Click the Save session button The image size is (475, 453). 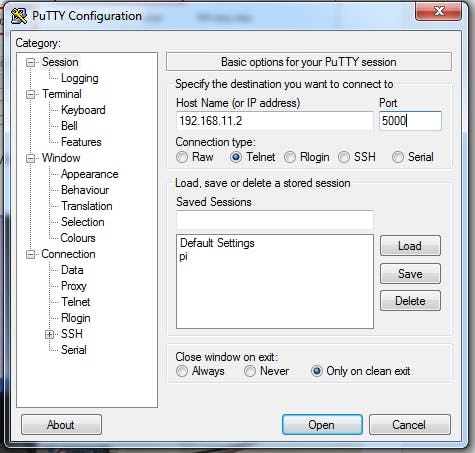[410, 274]
